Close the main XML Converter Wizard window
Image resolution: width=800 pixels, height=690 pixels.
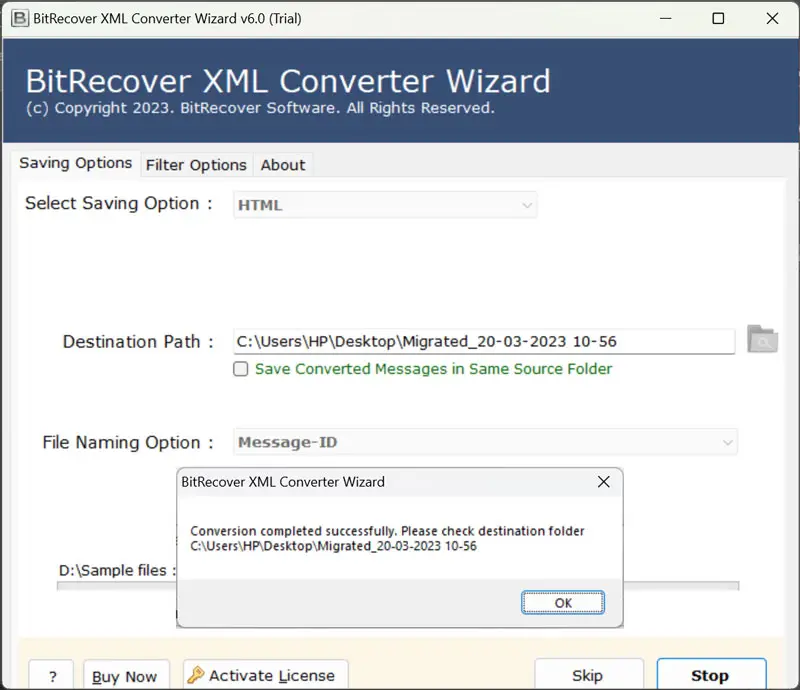click(772, 18)
